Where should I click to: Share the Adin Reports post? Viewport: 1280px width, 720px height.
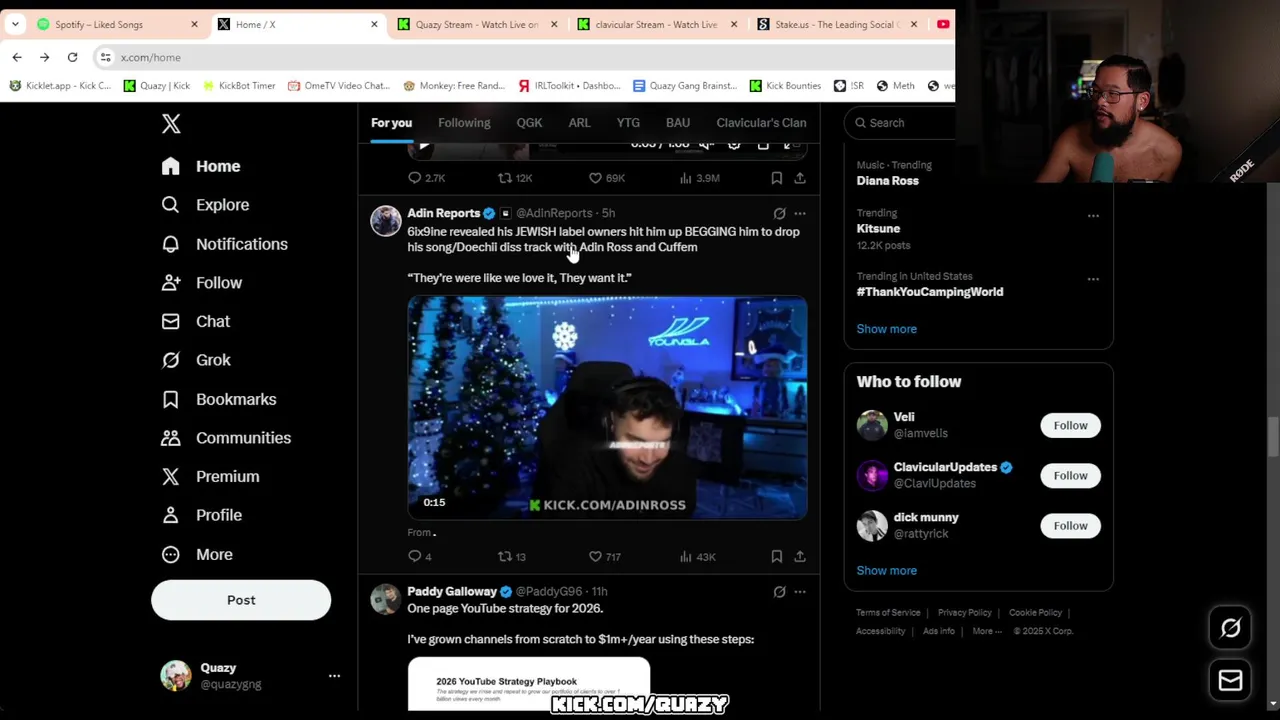pos(800,557)
